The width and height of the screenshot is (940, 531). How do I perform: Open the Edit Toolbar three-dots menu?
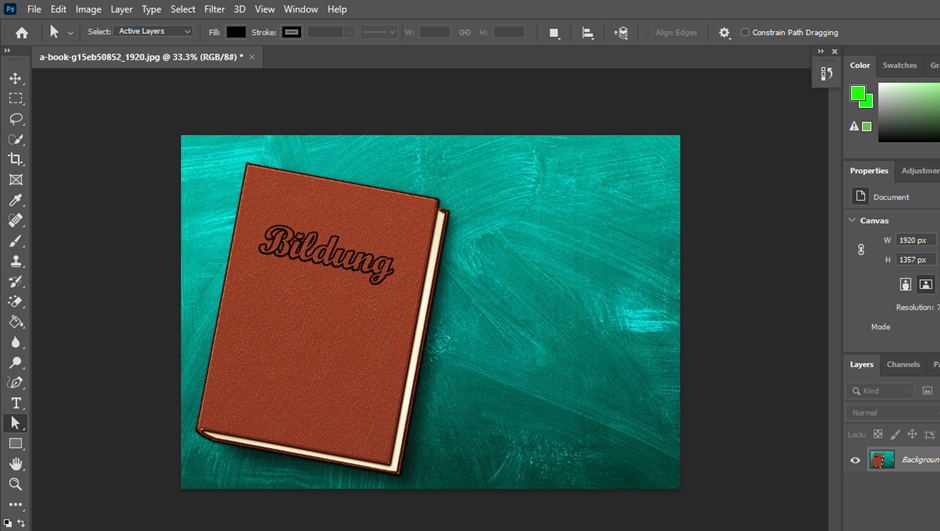(x=16, y=504)
